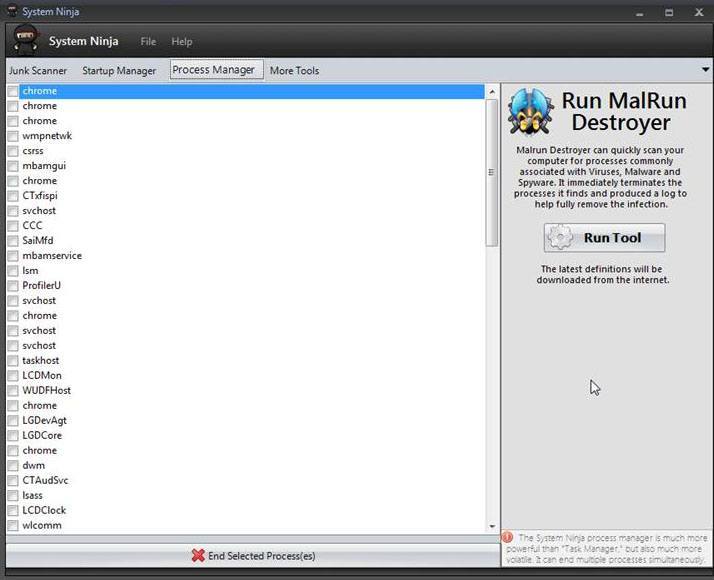
Task: Select the highlighted chrome process row
Action: click(251, 91)
